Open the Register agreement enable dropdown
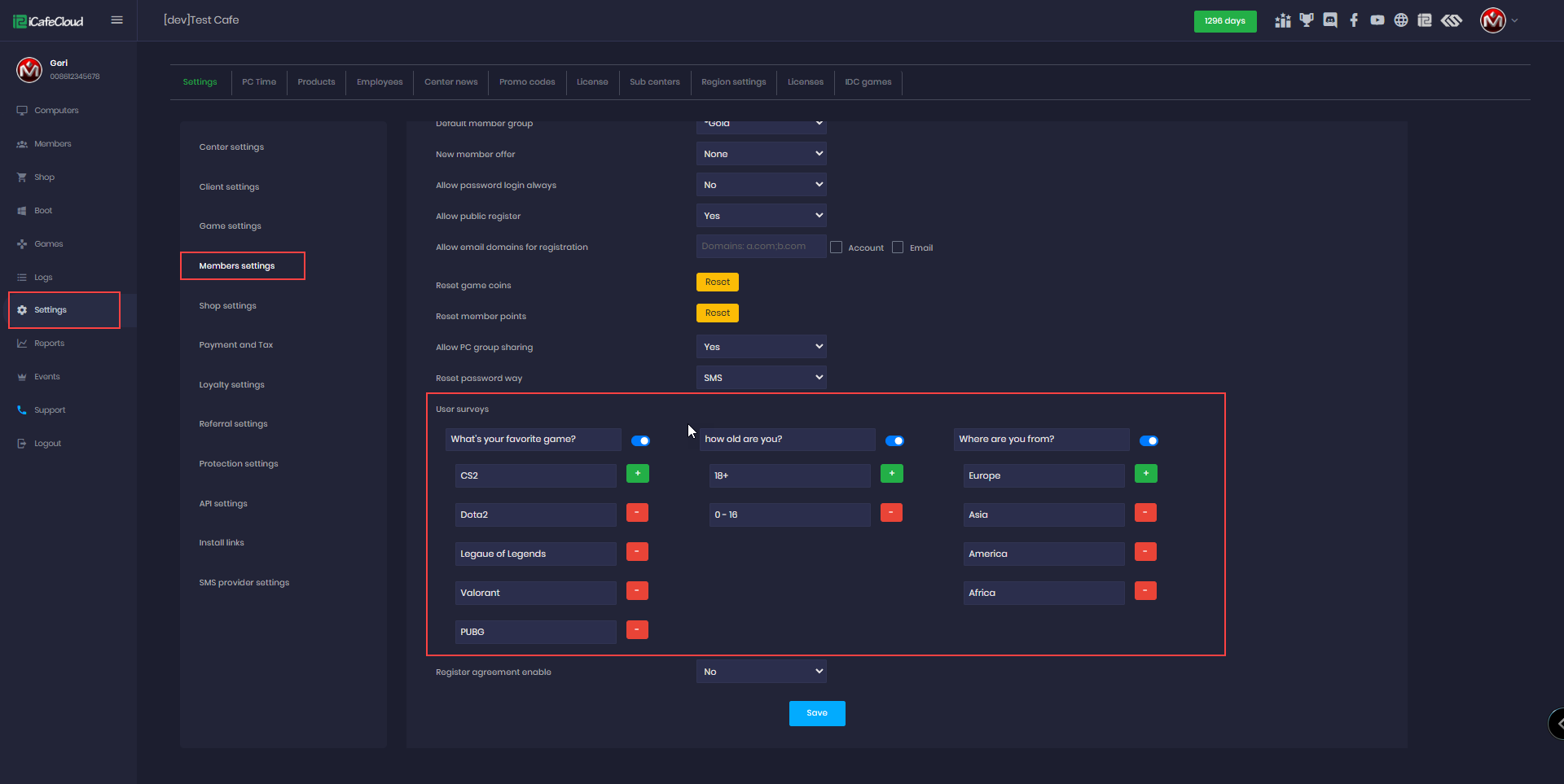Image resolution: width=1564 pixels, height=784 pixels. click(x=761, y=672)
